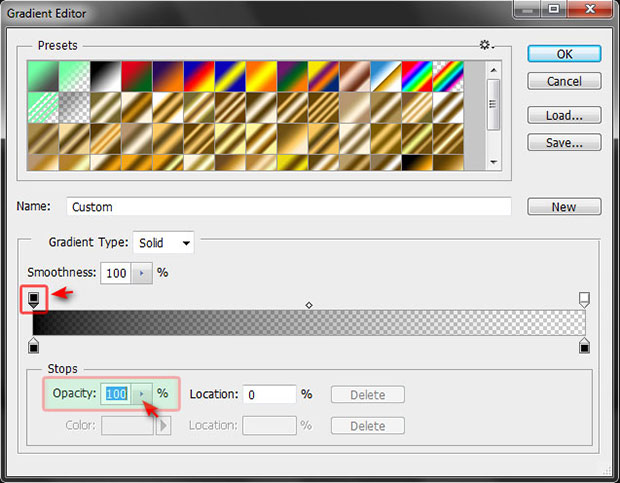
Task: Click the Save... button
Action: click(564, 142)
